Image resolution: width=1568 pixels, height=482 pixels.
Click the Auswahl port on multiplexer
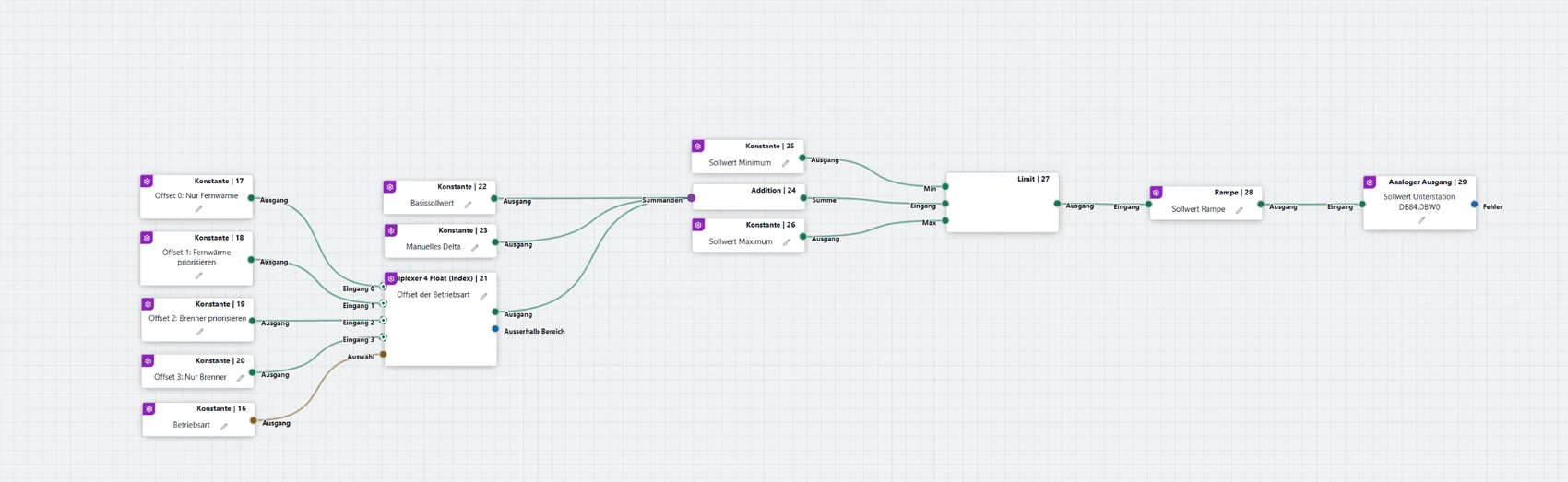[384, 354]
